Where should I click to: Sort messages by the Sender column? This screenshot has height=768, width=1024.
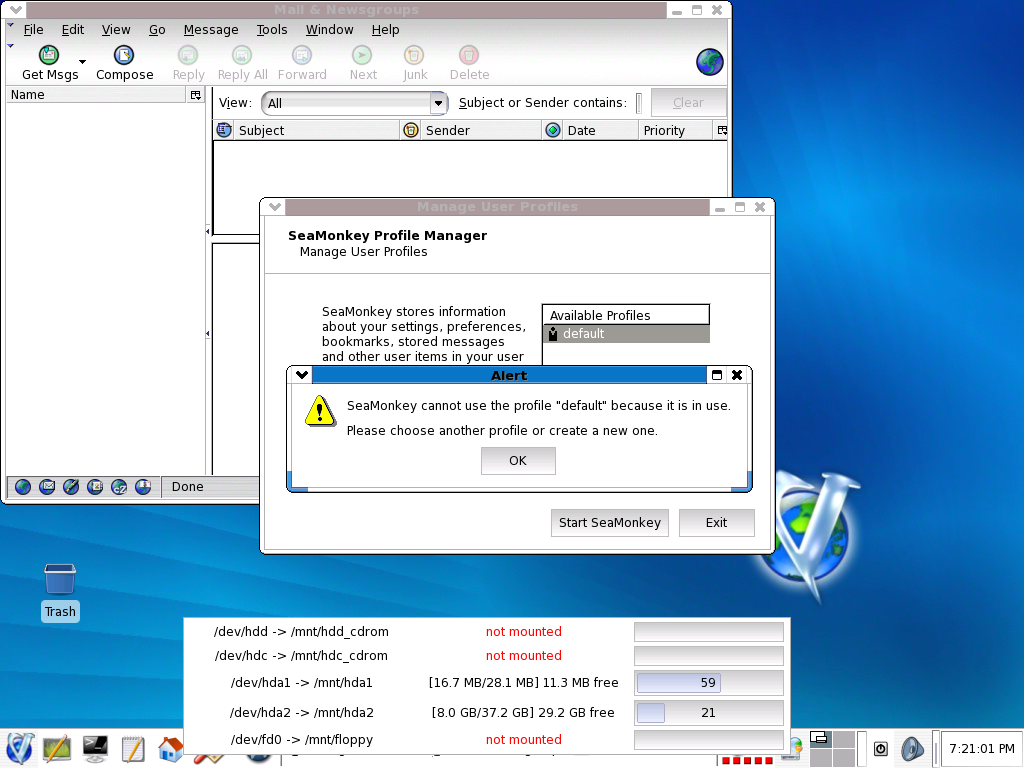point(481,131)
